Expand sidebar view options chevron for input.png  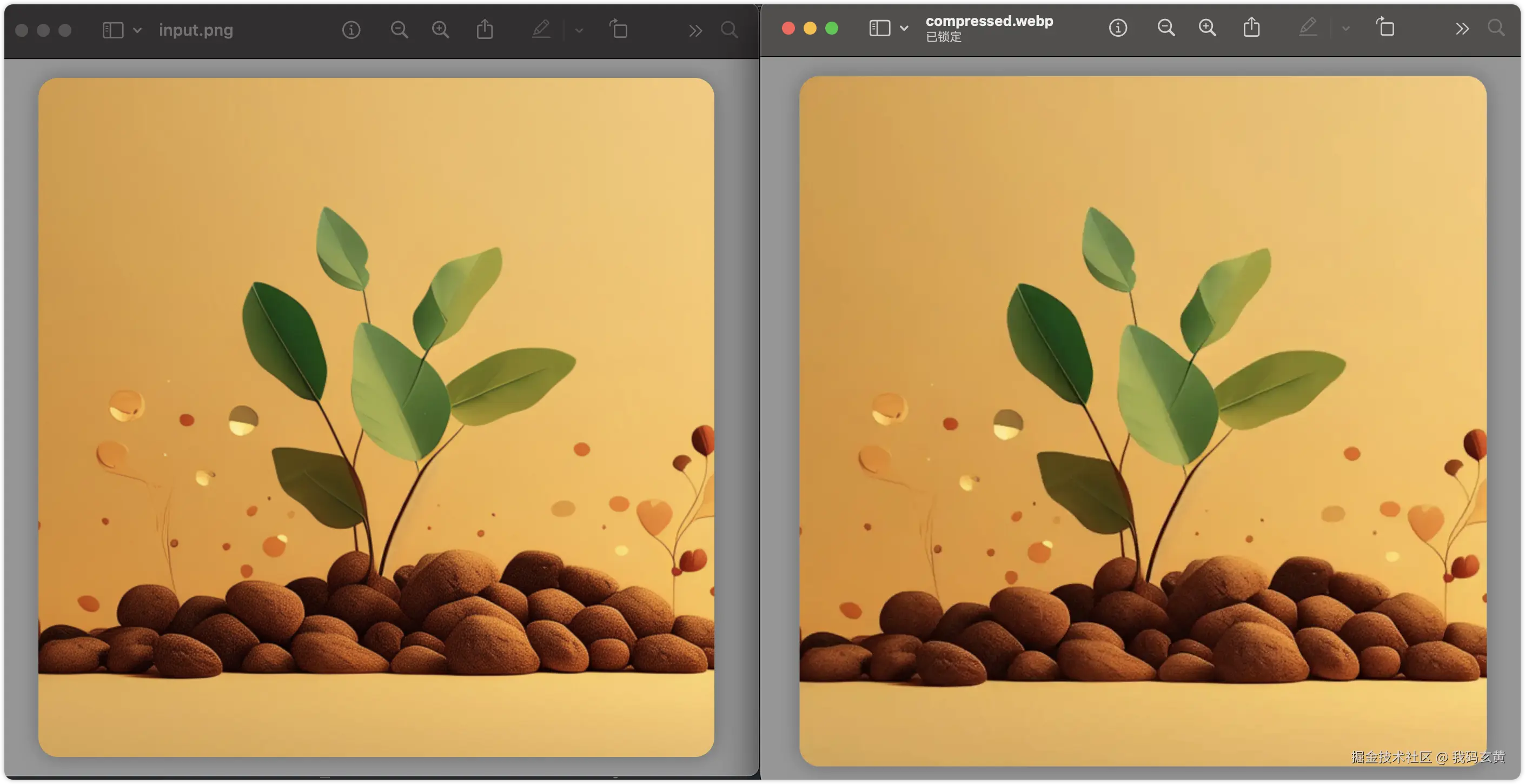point(137,30)
